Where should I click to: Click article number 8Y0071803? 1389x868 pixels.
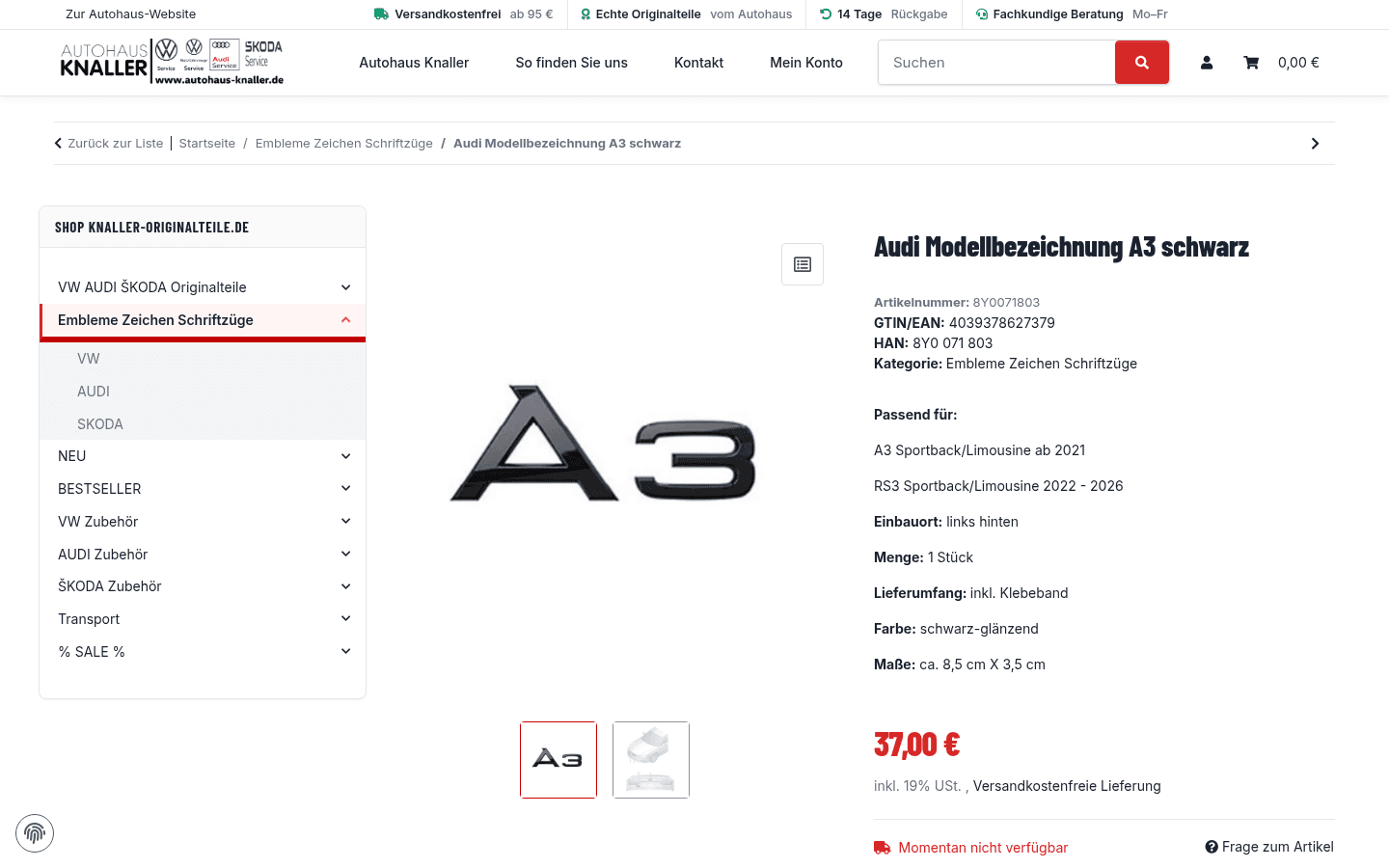pos(1006,303)
